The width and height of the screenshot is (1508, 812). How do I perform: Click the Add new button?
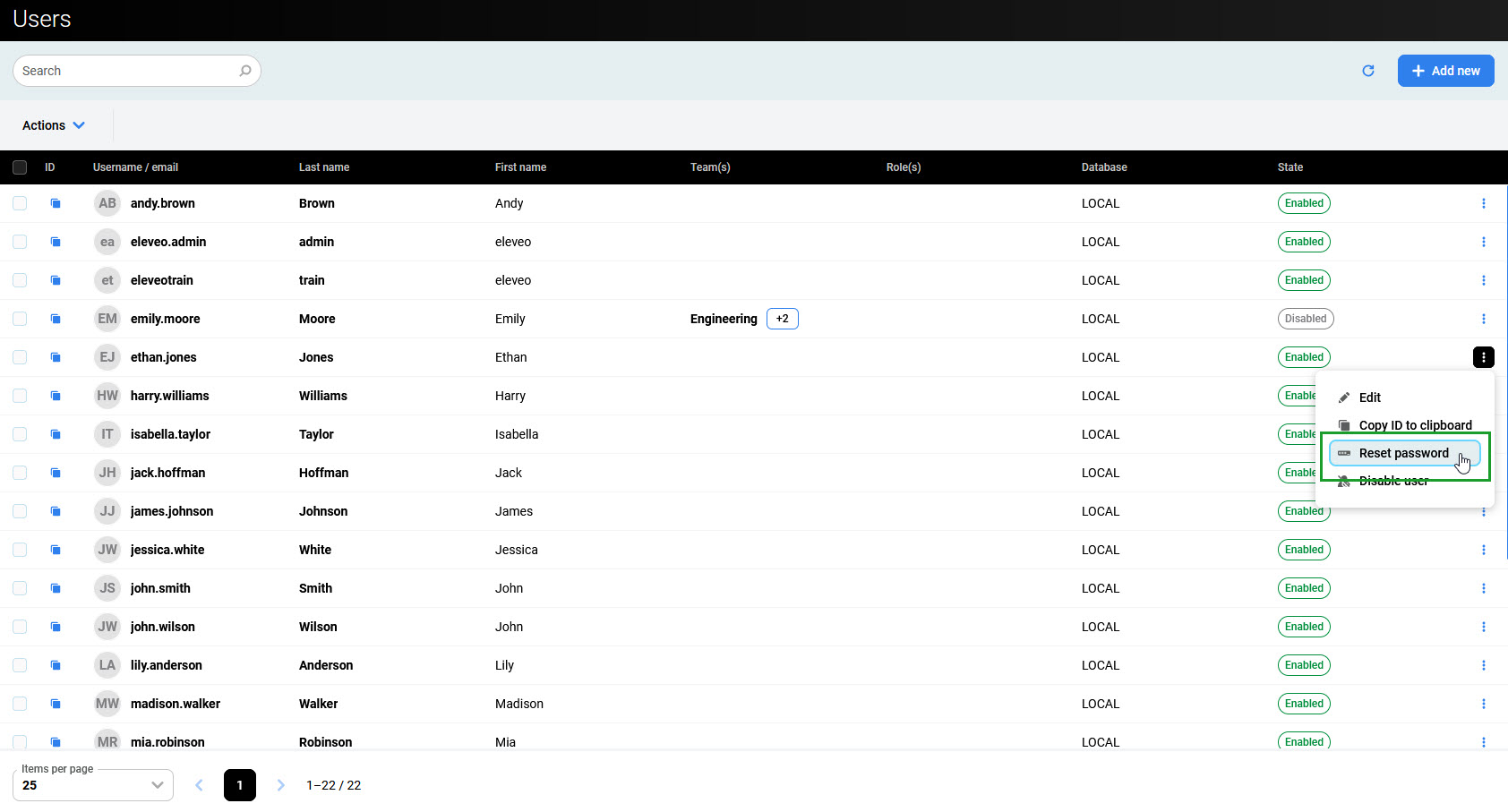coord(1445,71)
